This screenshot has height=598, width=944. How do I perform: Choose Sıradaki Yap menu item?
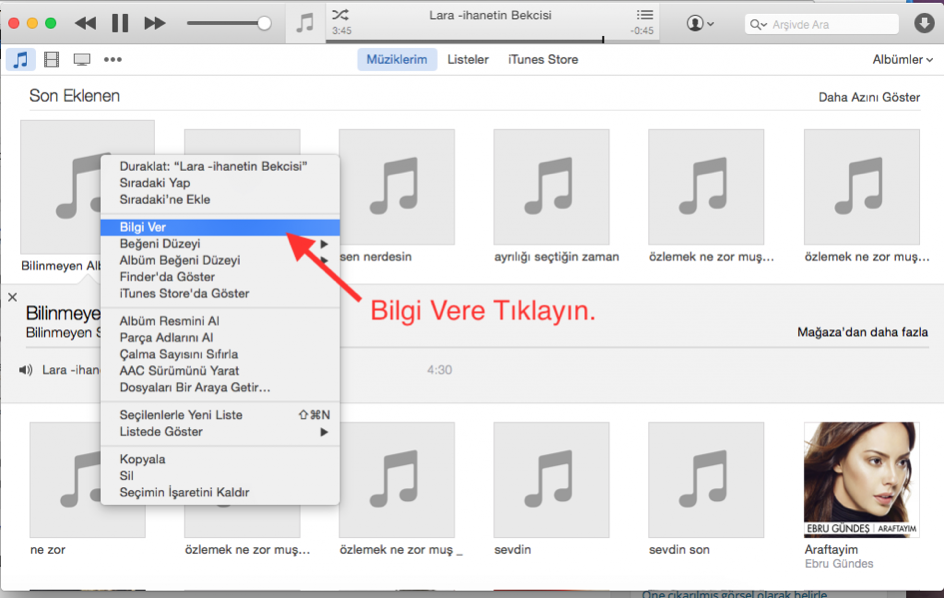point(220,183)
